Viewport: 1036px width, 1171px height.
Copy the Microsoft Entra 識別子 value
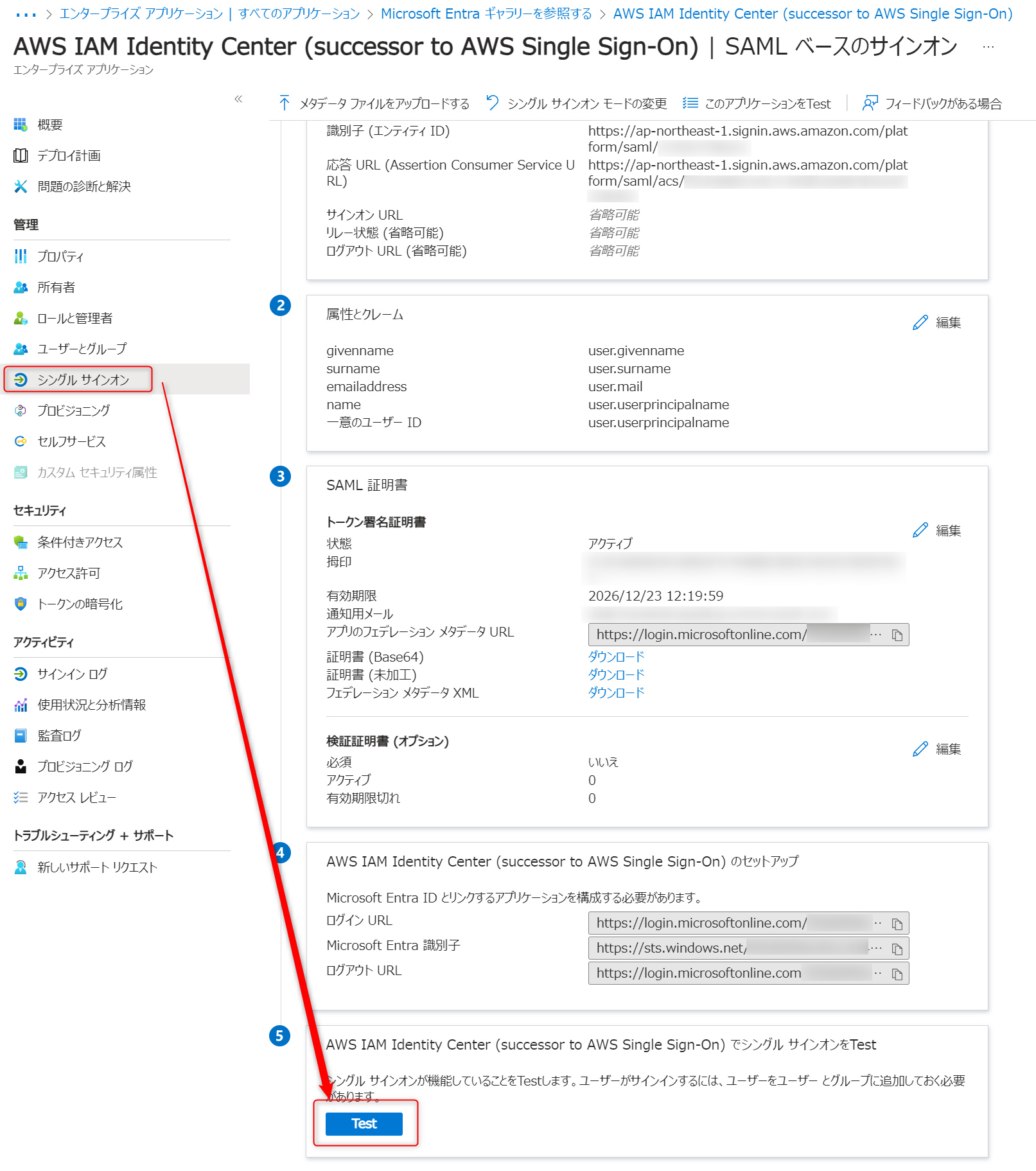897,949
